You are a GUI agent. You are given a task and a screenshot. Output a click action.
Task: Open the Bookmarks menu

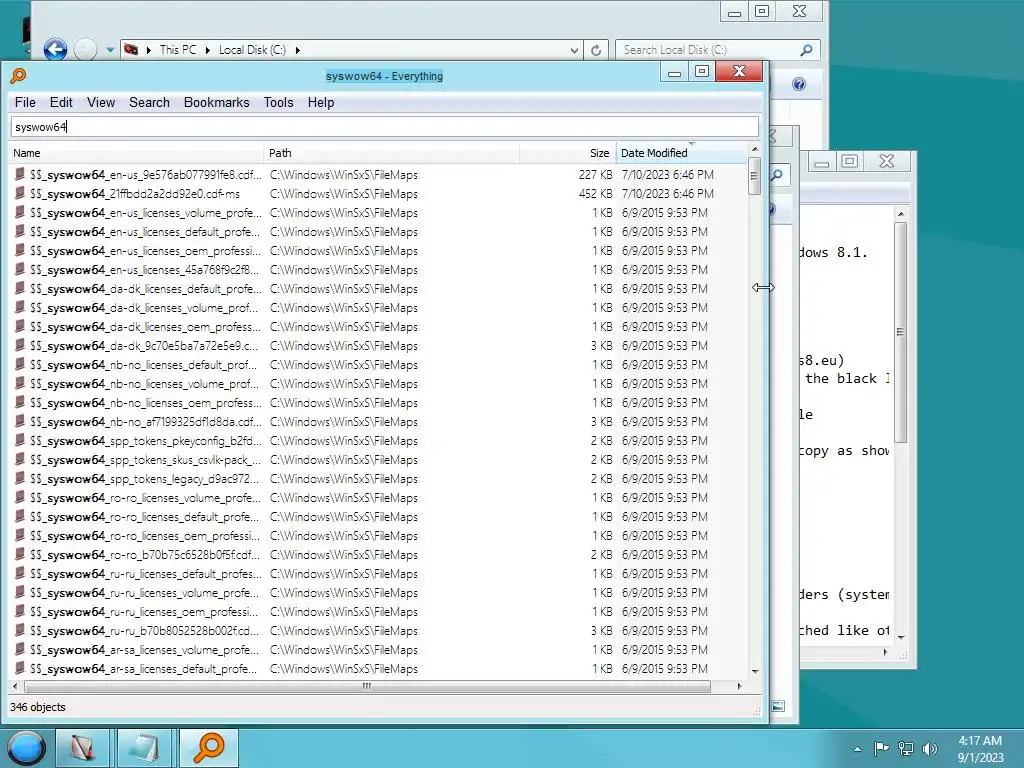click(x=216, y=103)
